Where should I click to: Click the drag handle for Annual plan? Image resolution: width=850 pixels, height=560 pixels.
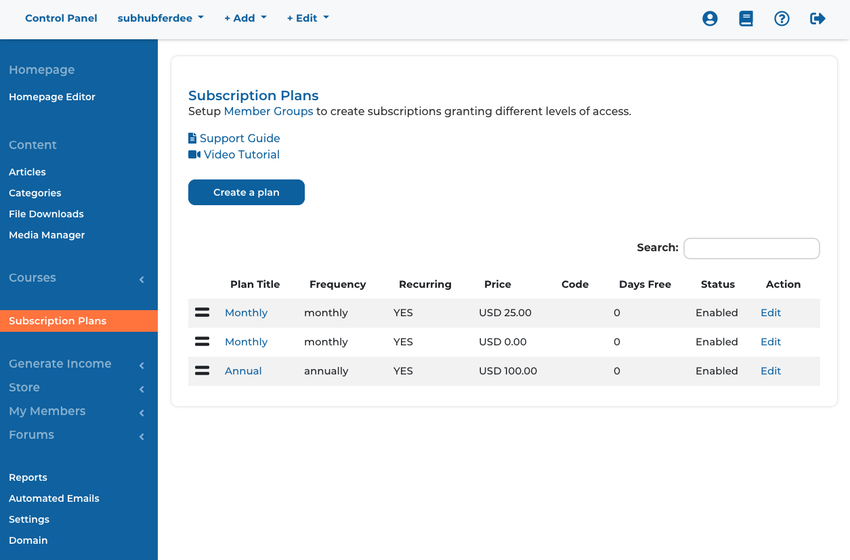point(202,371)
